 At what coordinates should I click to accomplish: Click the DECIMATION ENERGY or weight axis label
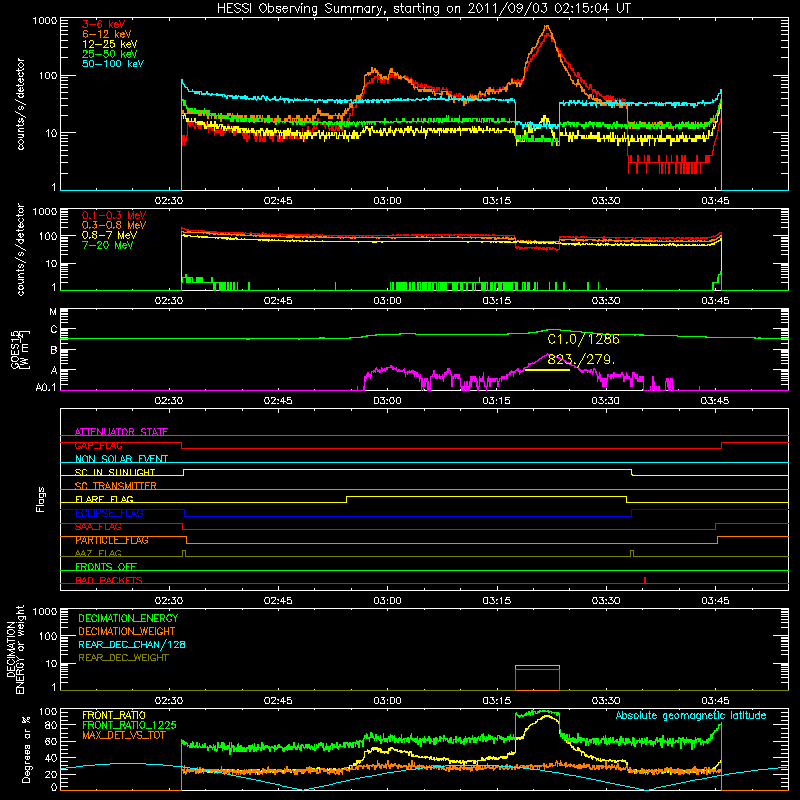[15, 649]
